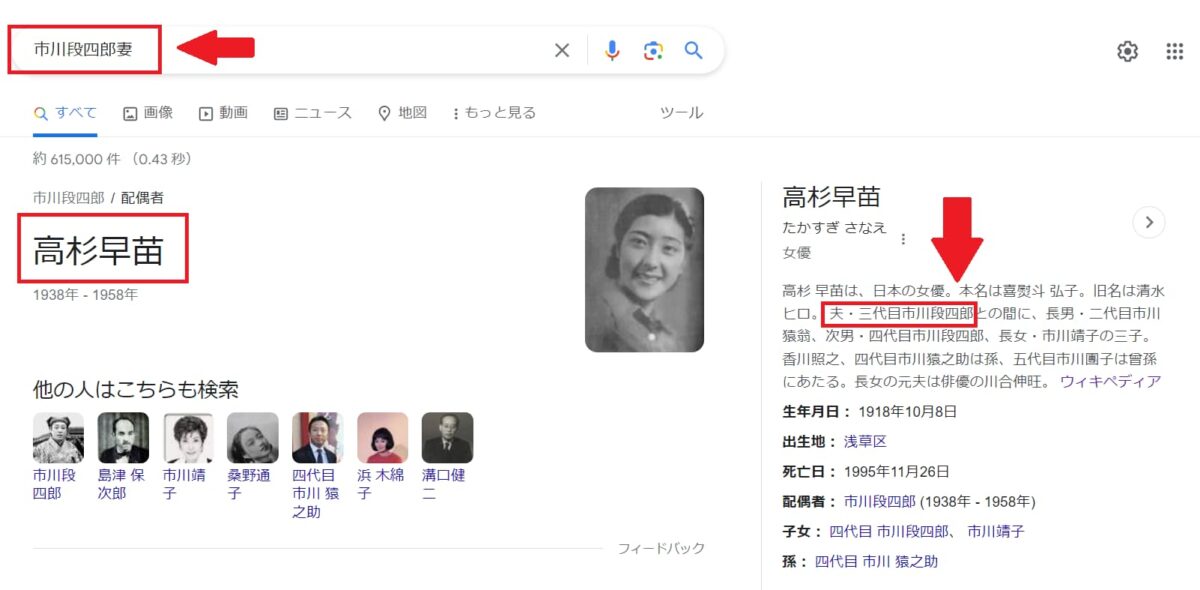
Task: Click the フィードバック link
Action: tap(661, 548)
